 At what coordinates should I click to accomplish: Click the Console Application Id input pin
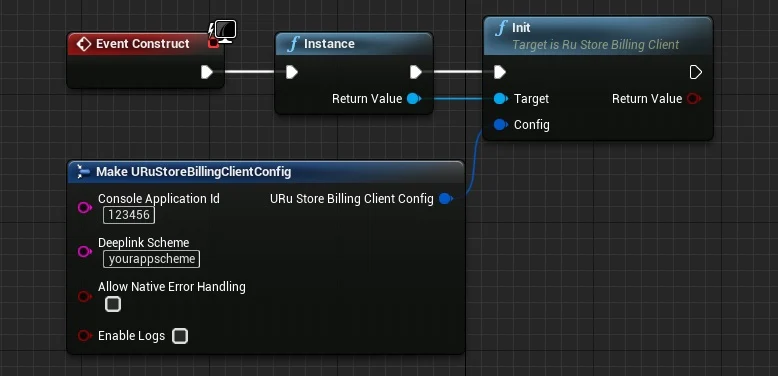tap(85, 207)
